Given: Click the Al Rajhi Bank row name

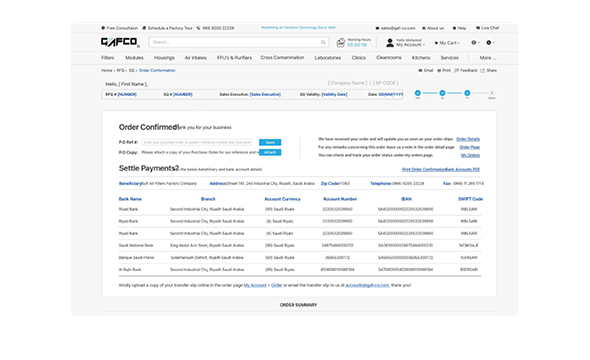Looking at the screenshot, I should click(130, 270).
